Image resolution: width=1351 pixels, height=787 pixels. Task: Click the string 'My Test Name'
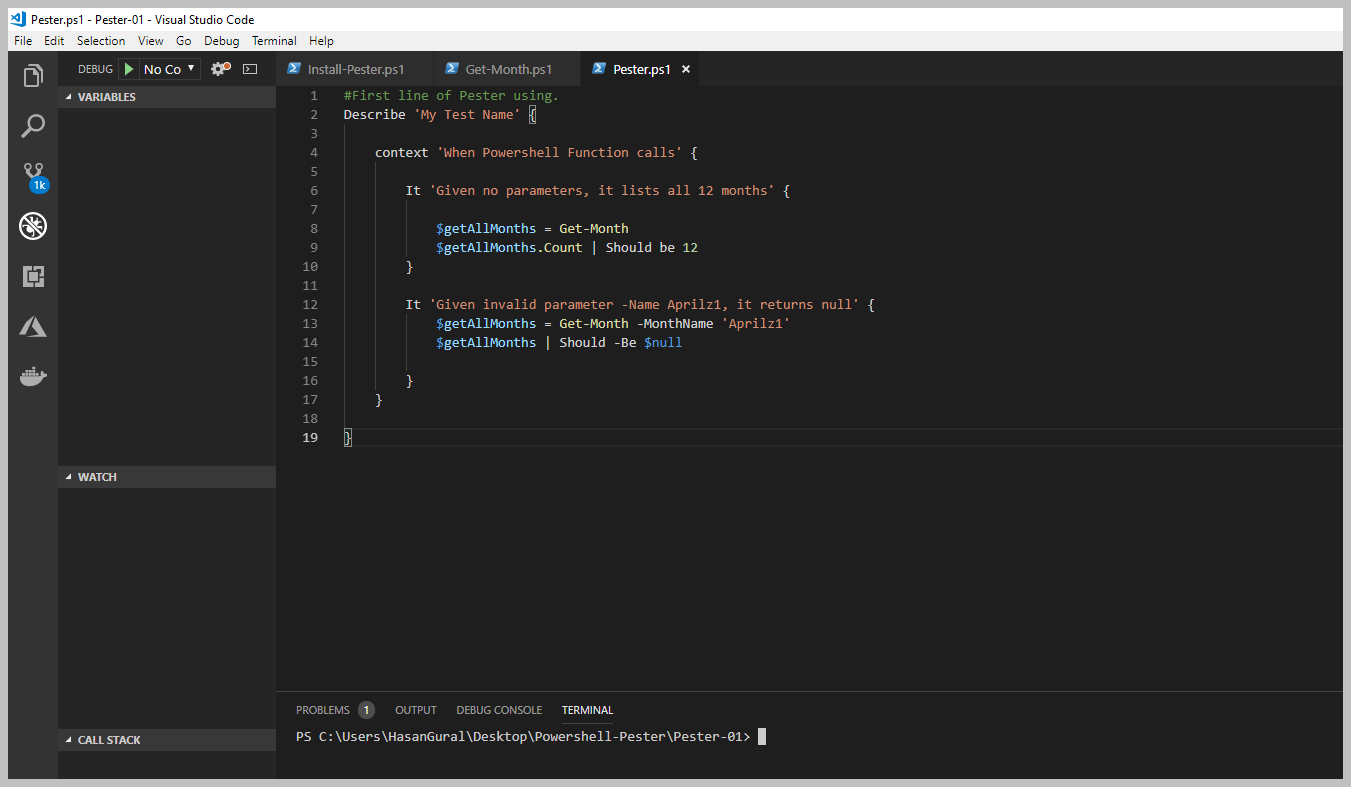tap(467, 114)
